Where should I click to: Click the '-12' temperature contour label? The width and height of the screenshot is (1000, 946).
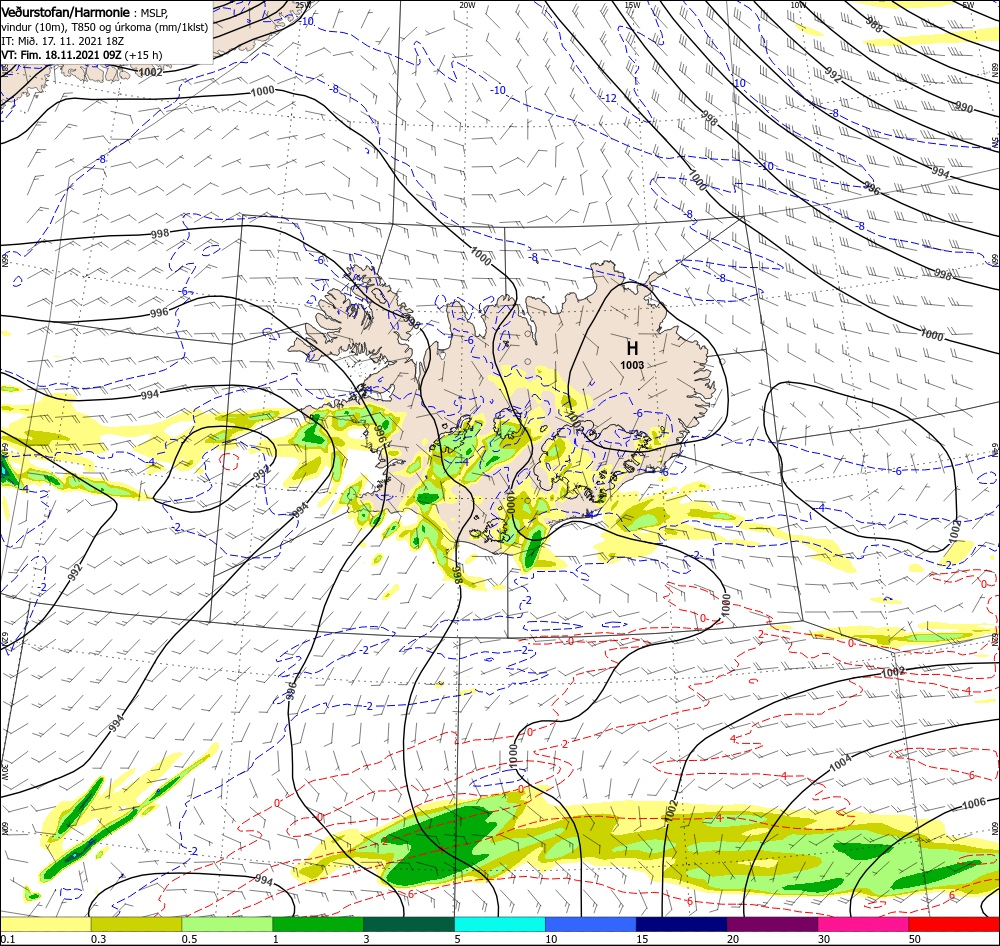[610, 98]
